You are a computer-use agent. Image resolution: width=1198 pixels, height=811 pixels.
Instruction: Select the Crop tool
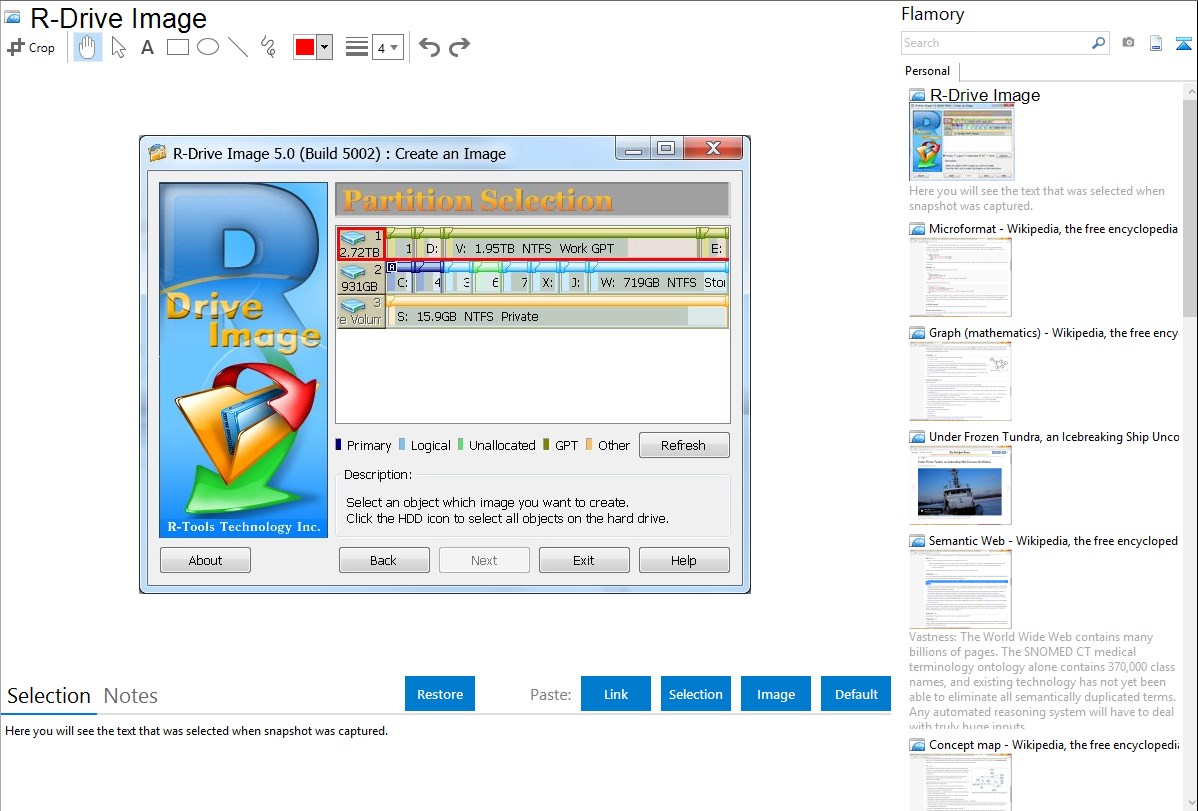coord(31,47)
